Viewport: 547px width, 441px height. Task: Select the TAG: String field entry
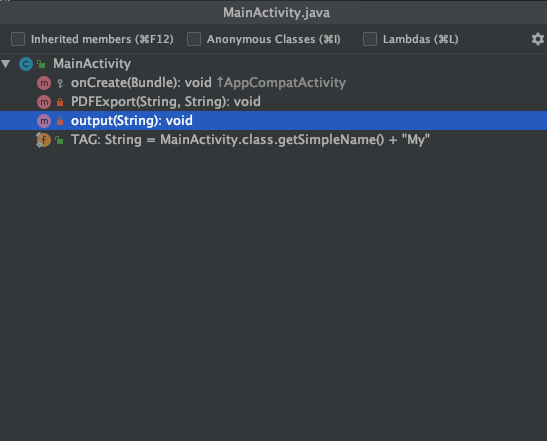[250, 140]
